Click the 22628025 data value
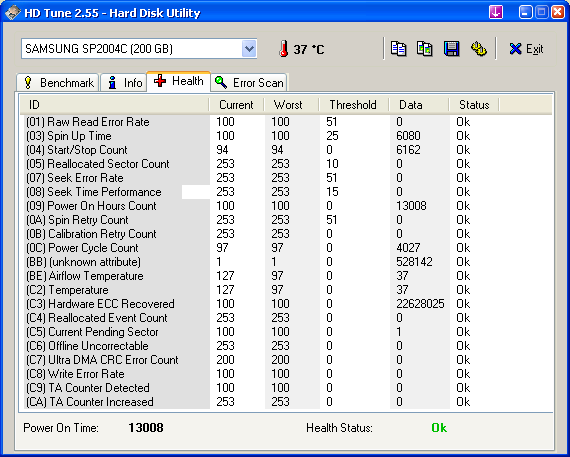Screen dimensions: 570x457 [x=420, y=304]
